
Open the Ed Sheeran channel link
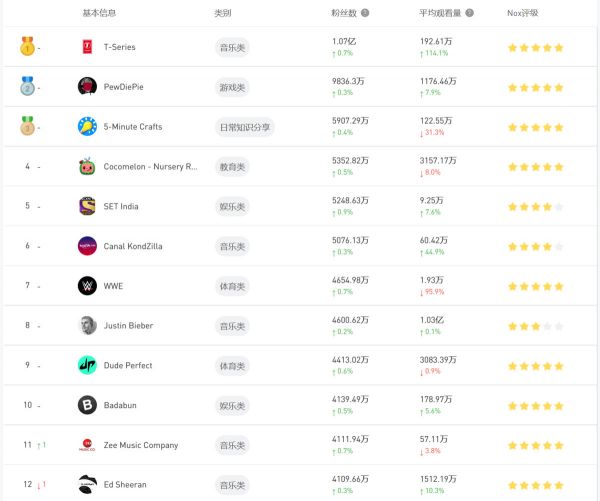[x=125, y=485]
